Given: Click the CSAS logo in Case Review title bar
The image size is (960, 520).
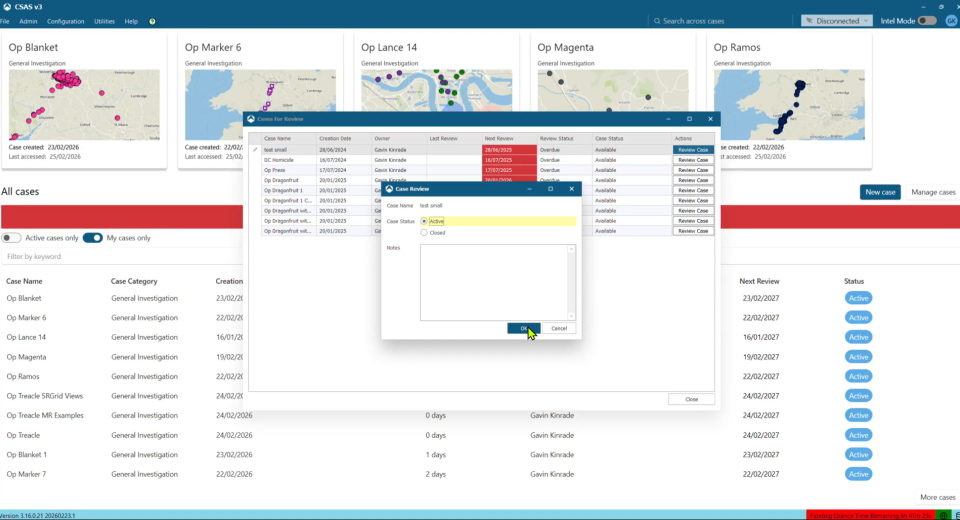Looking at the screenshot, I should point(389,188).
